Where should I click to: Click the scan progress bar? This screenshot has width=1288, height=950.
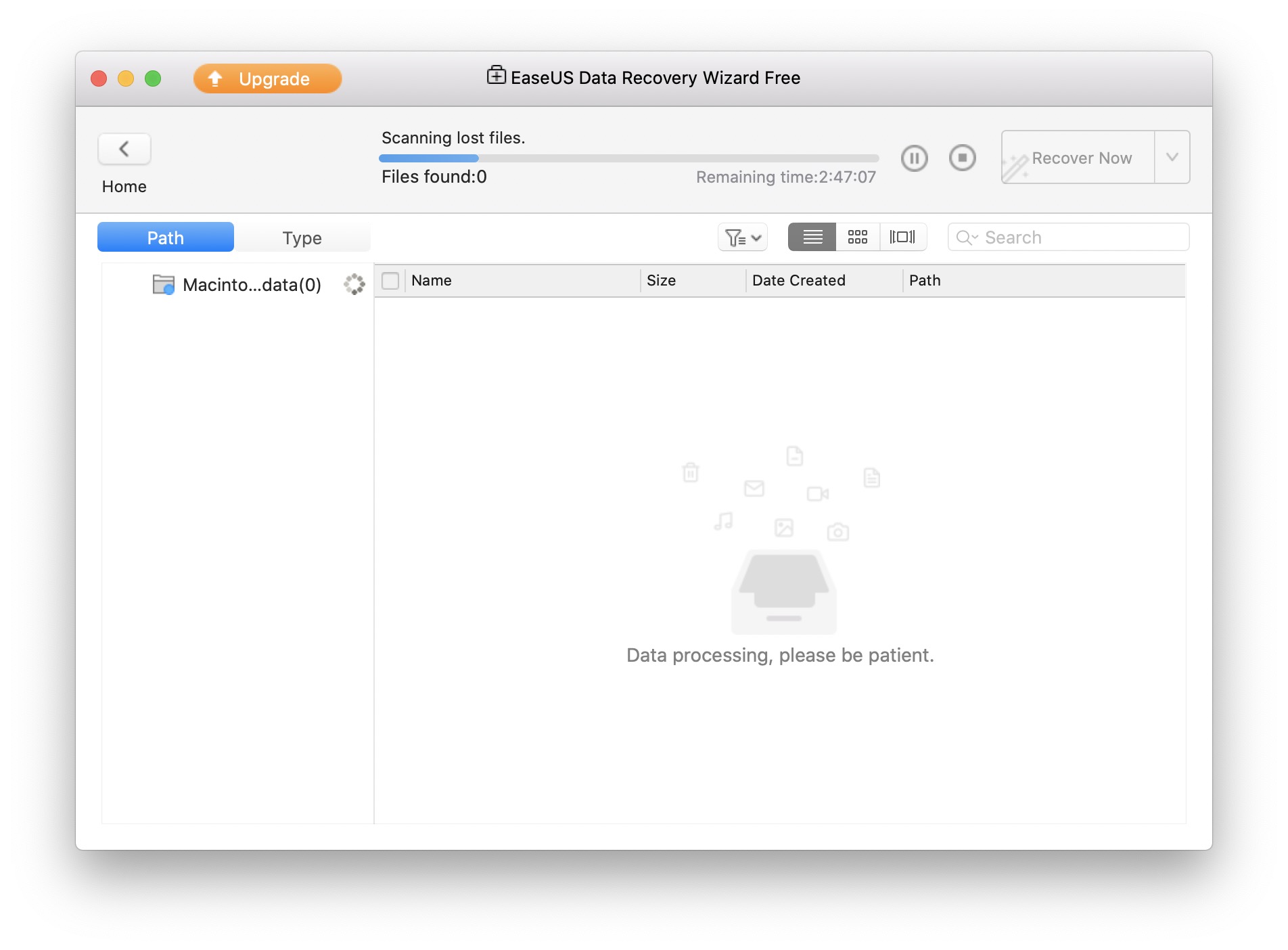click(x=629, y=158)
